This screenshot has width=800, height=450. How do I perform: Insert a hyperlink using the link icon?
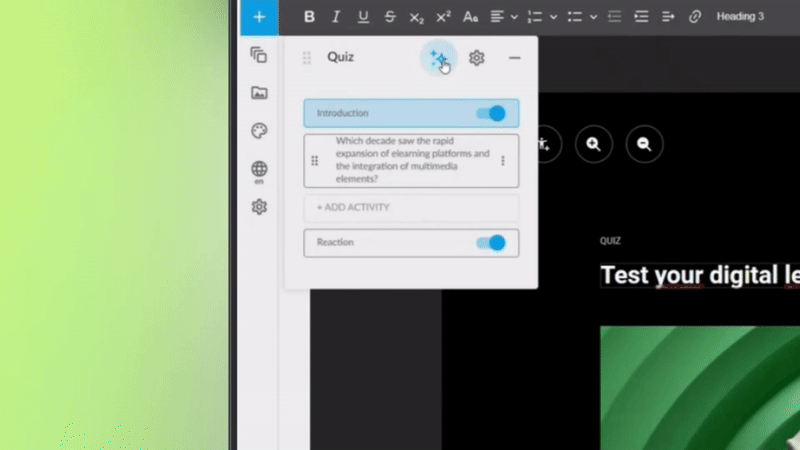click(695, 16)
